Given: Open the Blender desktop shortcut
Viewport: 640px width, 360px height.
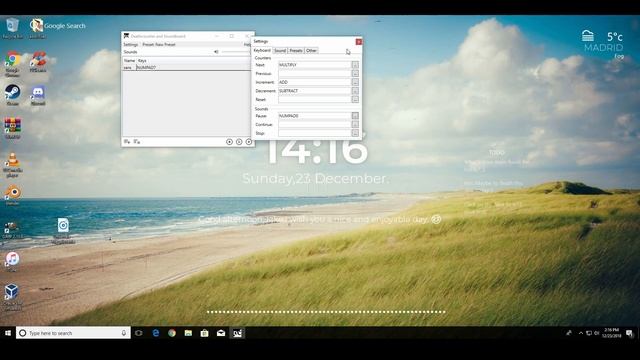Looking at the screenshot, I should tap(12, 195).
